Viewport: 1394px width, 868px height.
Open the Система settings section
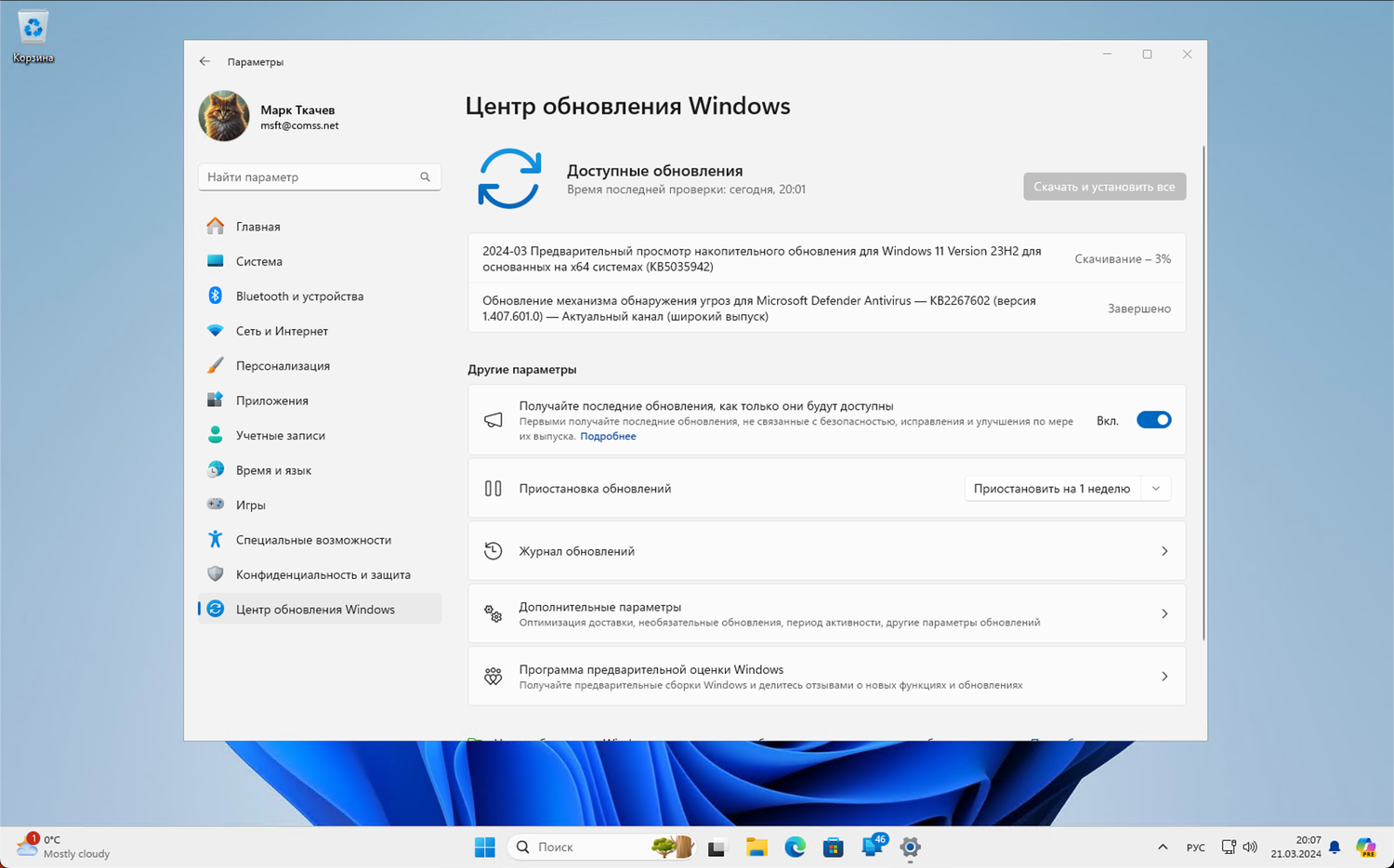(320, 261)
